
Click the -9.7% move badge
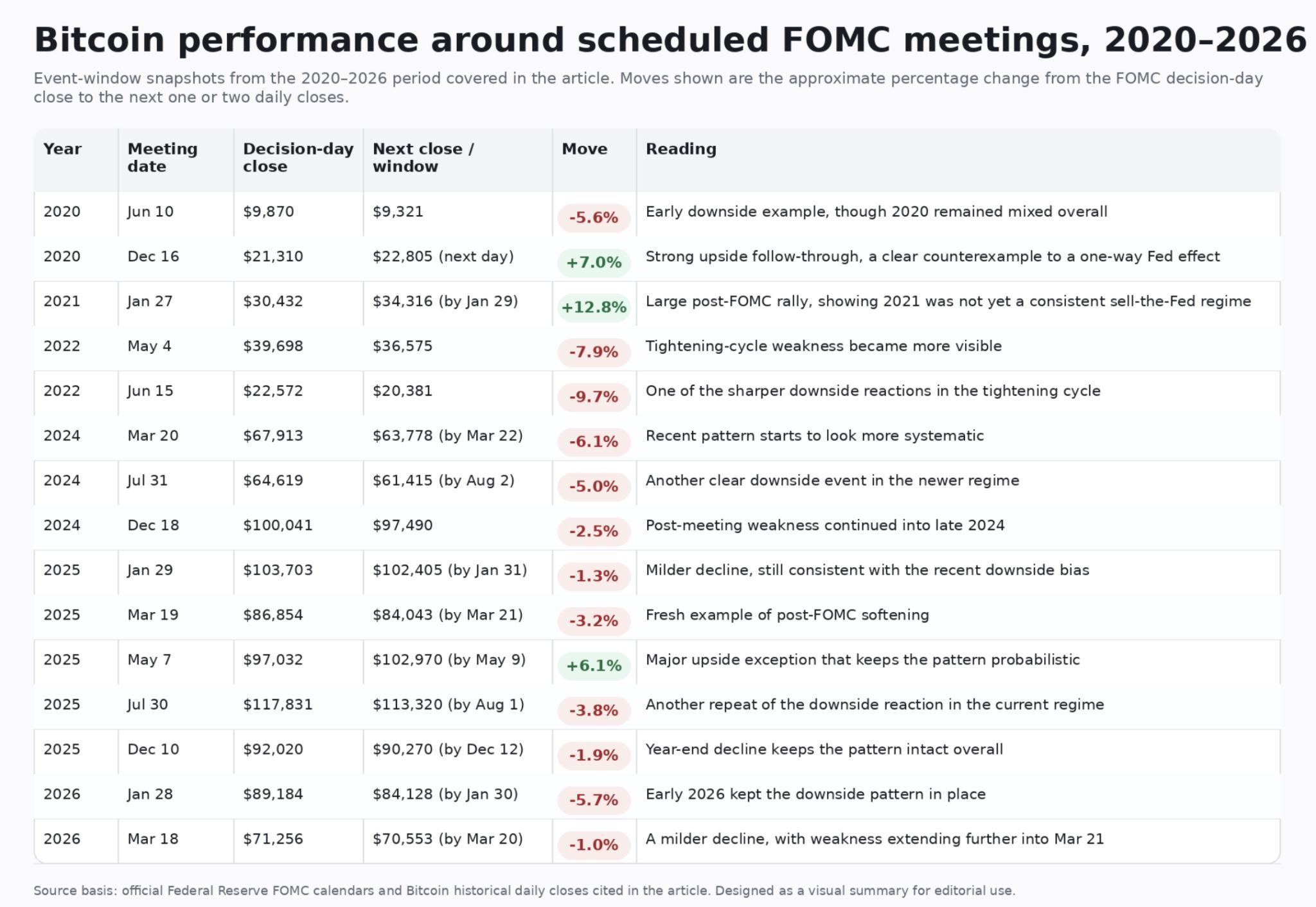pos(594,397)
